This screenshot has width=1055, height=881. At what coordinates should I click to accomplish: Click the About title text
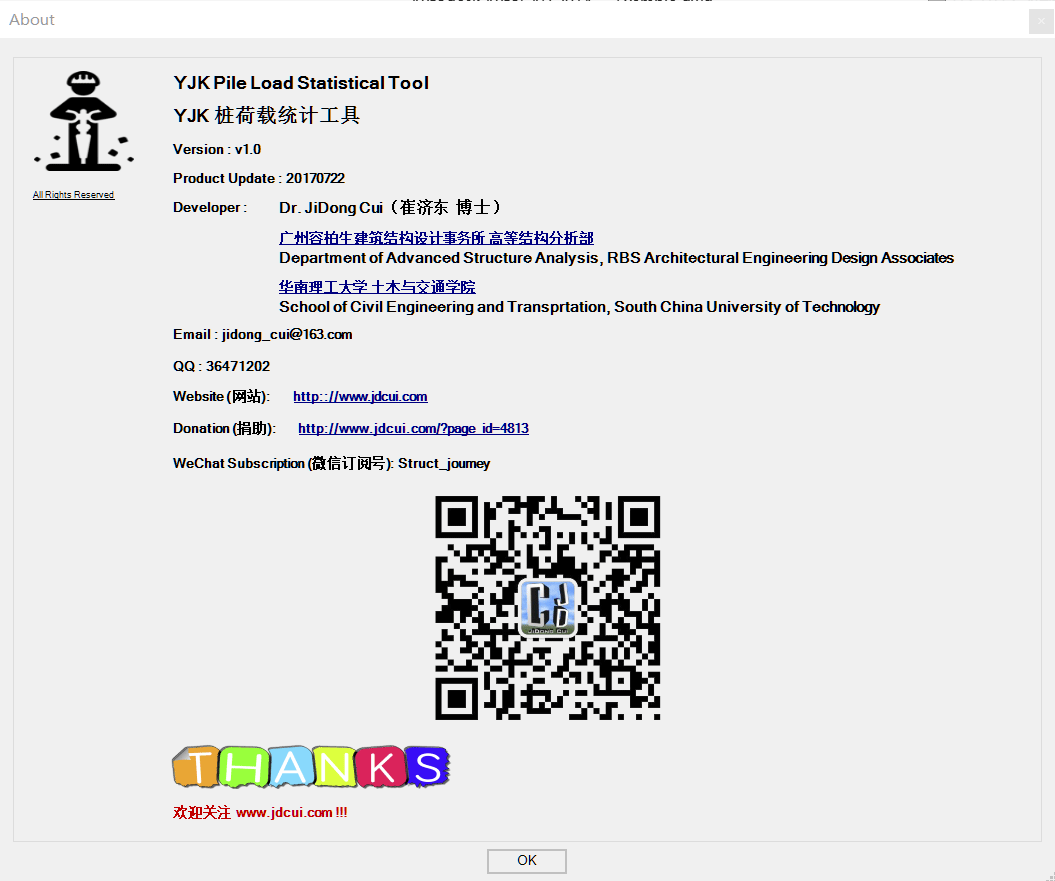(x=32, y=20)
